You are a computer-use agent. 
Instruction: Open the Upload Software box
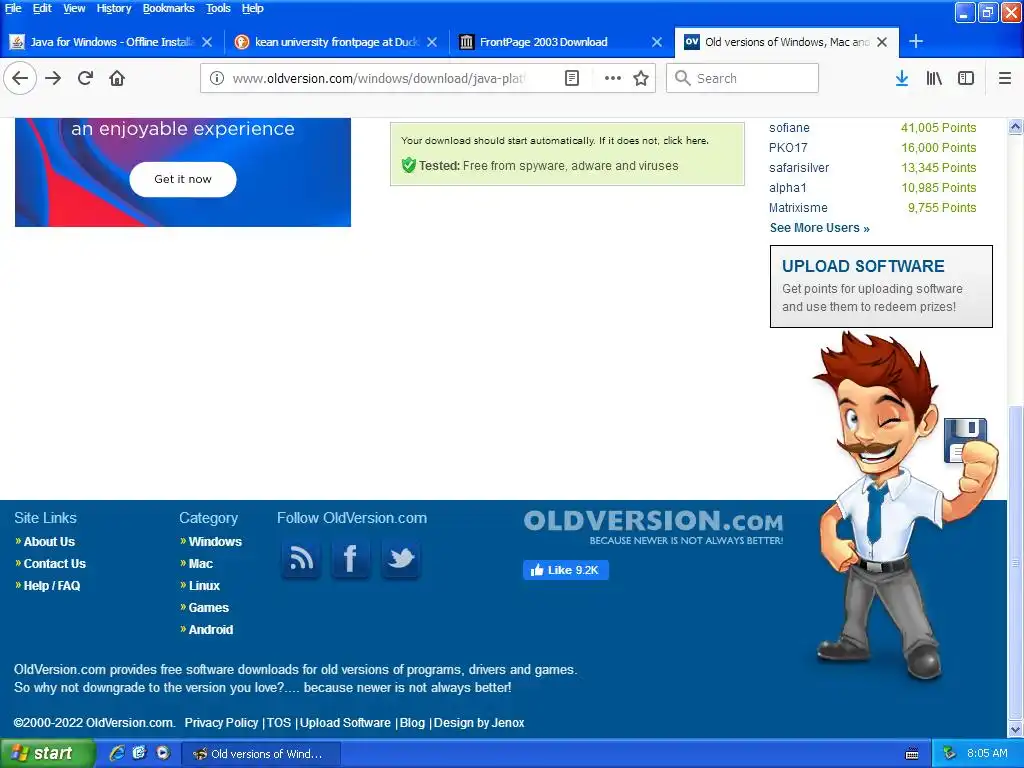(881, 286)
